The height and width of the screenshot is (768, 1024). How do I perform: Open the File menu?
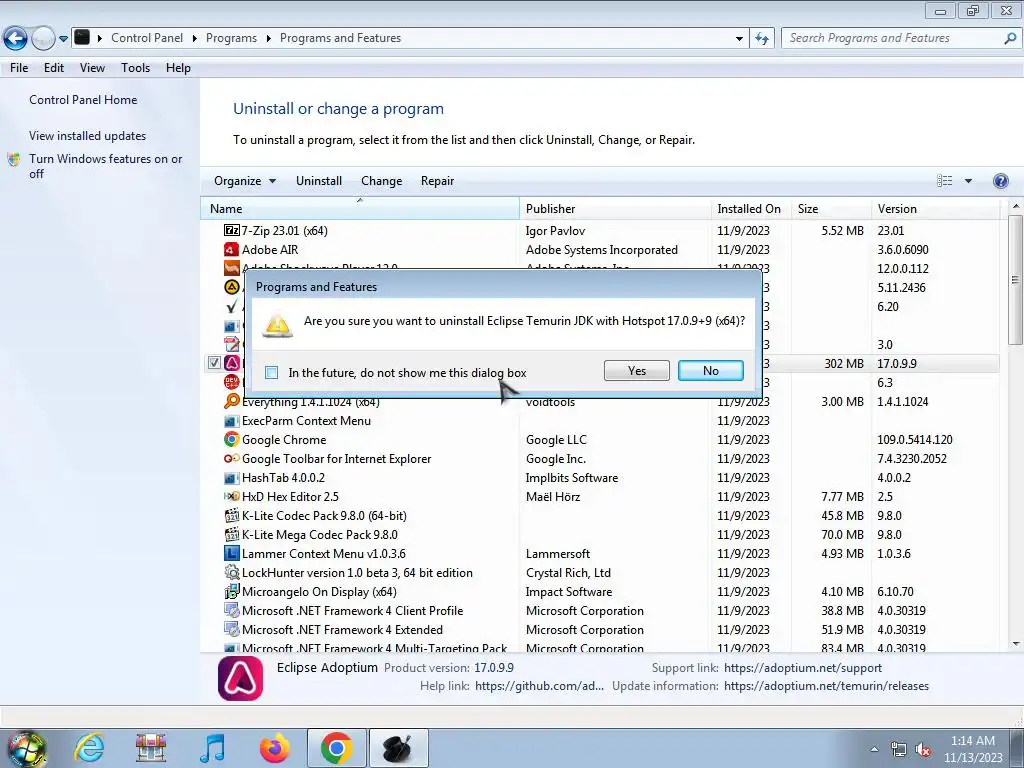coord(19,68)
